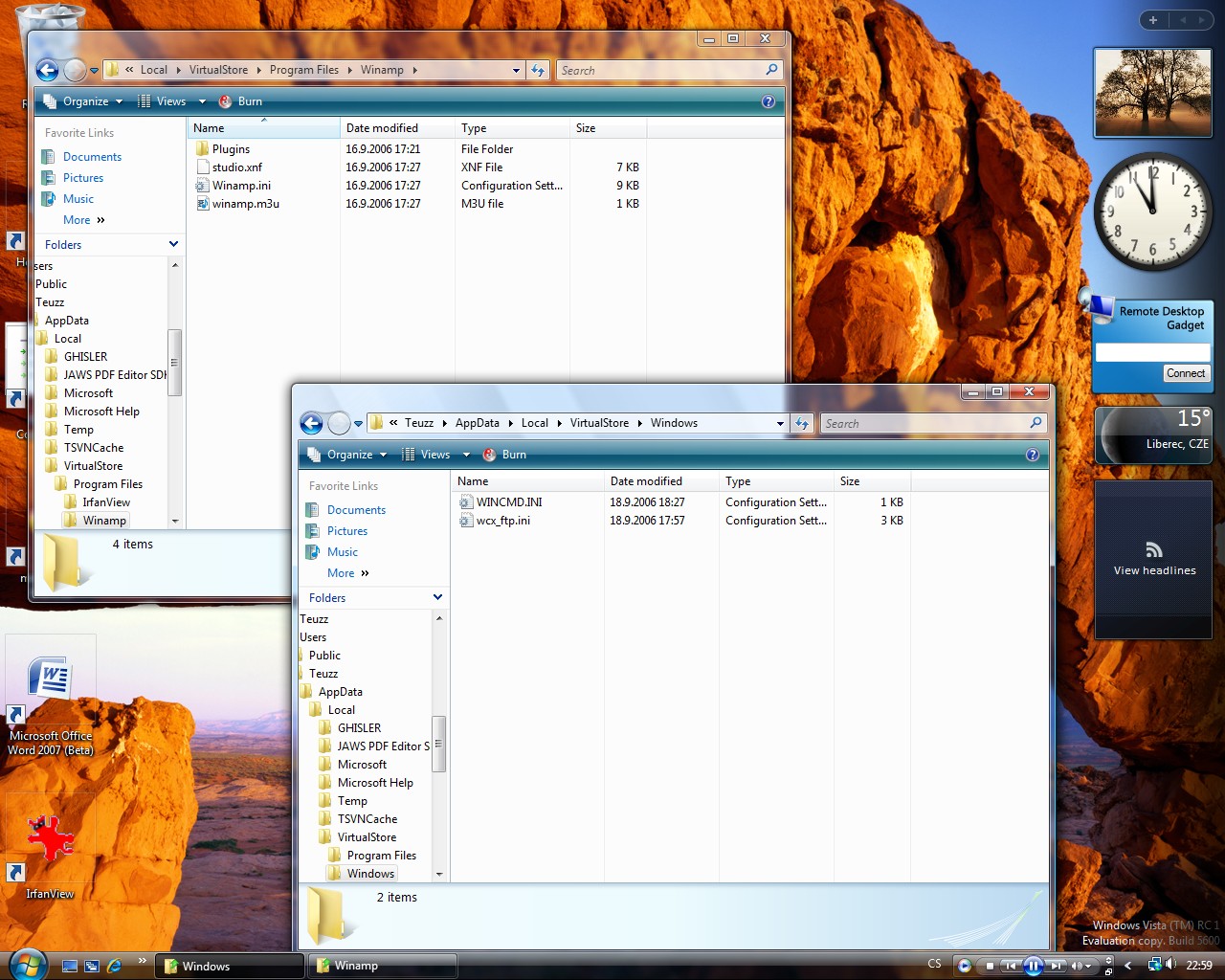Screen dimensions: 1225x980
Task: Open the Views dropdown arrow in the Winamp window
Action: pyautogui.click(x=202, y=101)
